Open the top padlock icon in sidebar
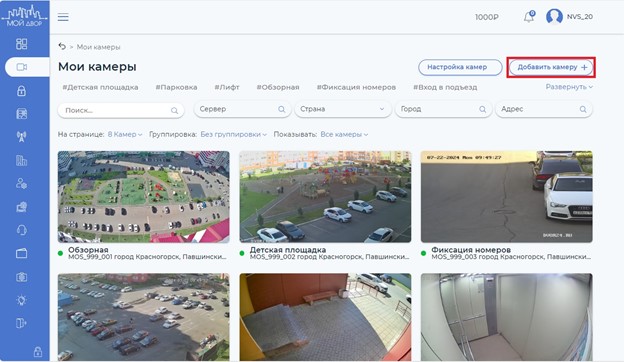 tap(21, 91)
